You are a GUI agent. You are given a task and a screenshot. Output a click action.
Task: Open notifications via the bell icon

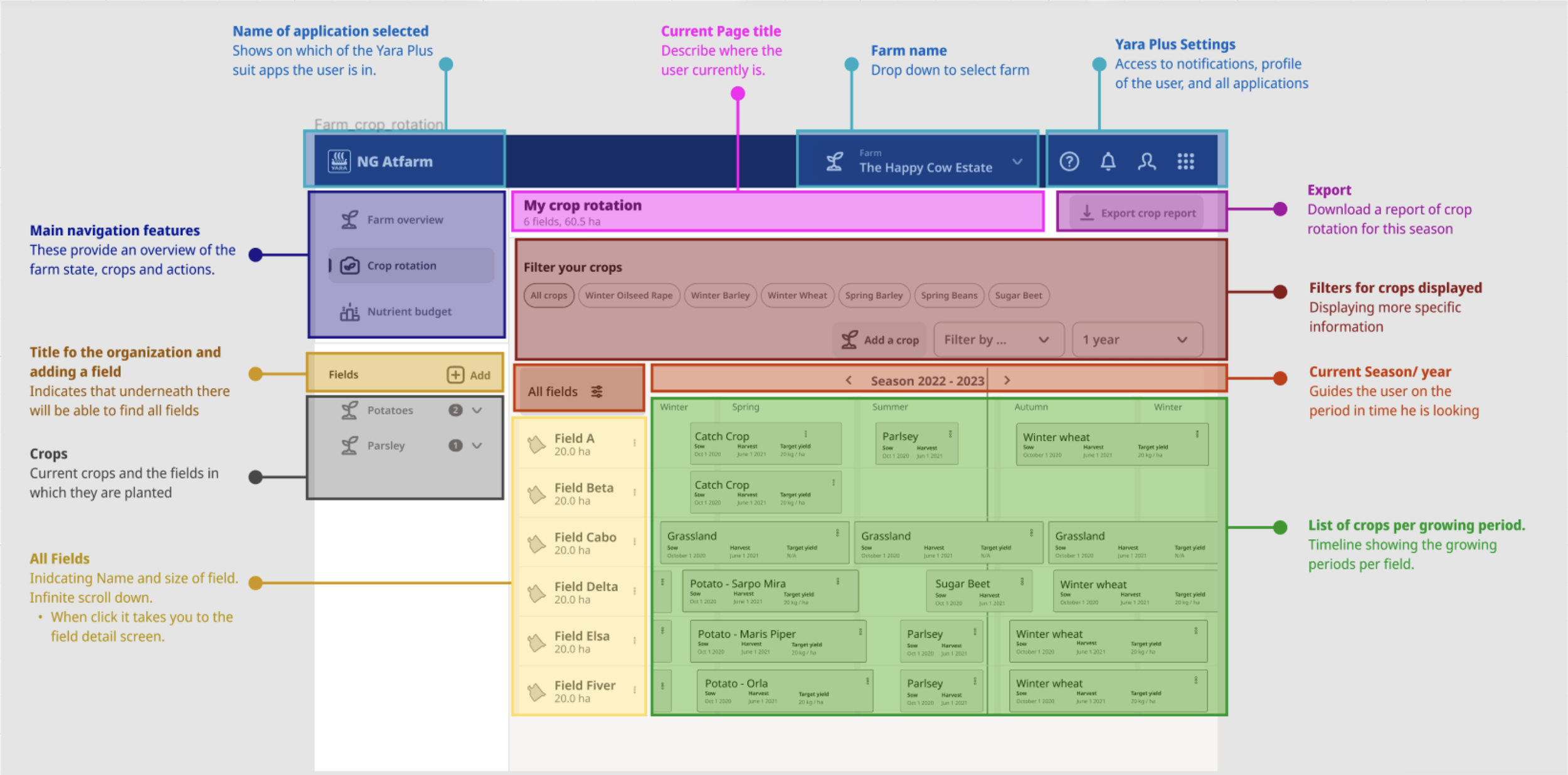coord(1108,162)
